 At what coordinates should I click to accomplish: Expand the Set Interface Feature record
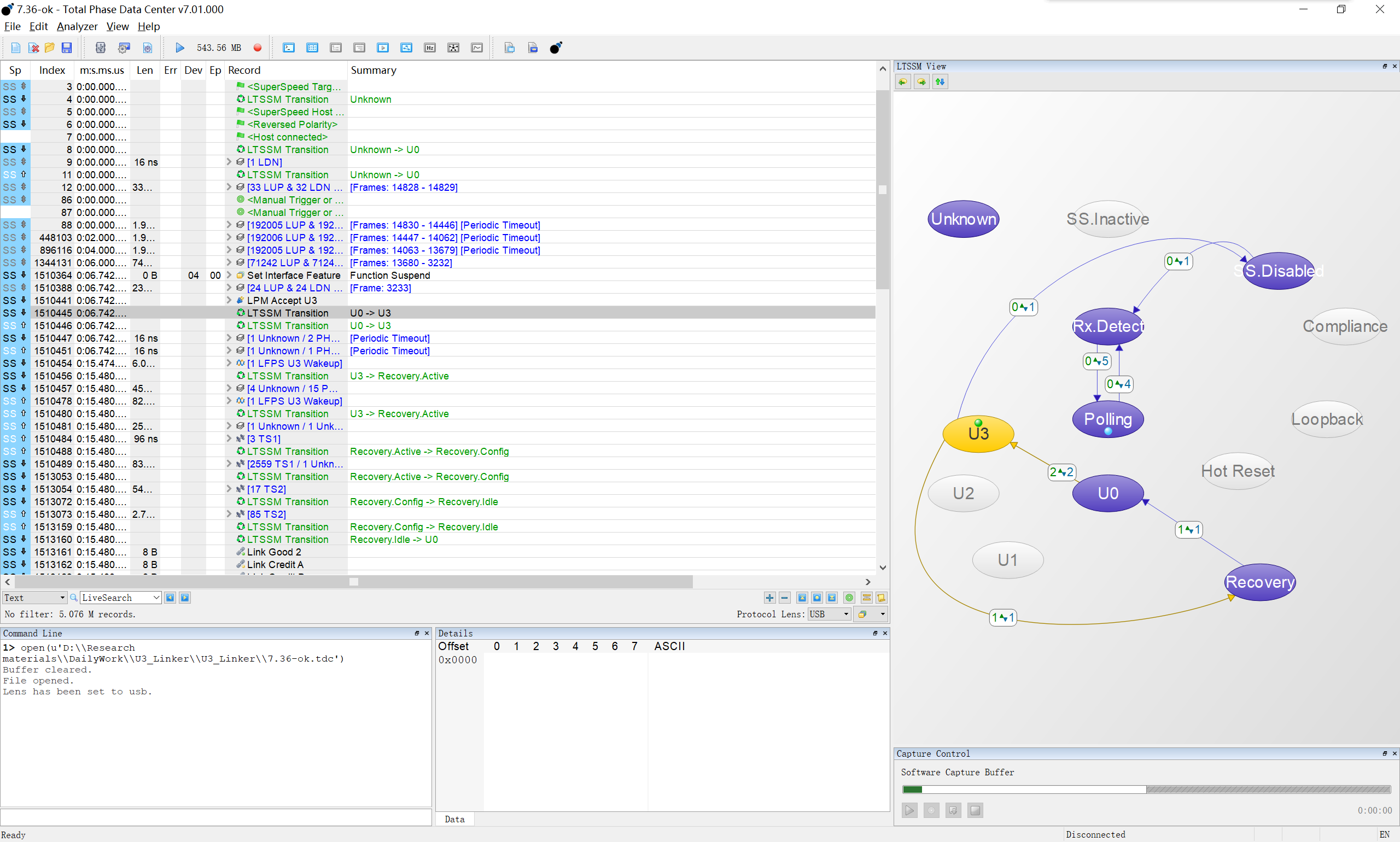(229, 275)
